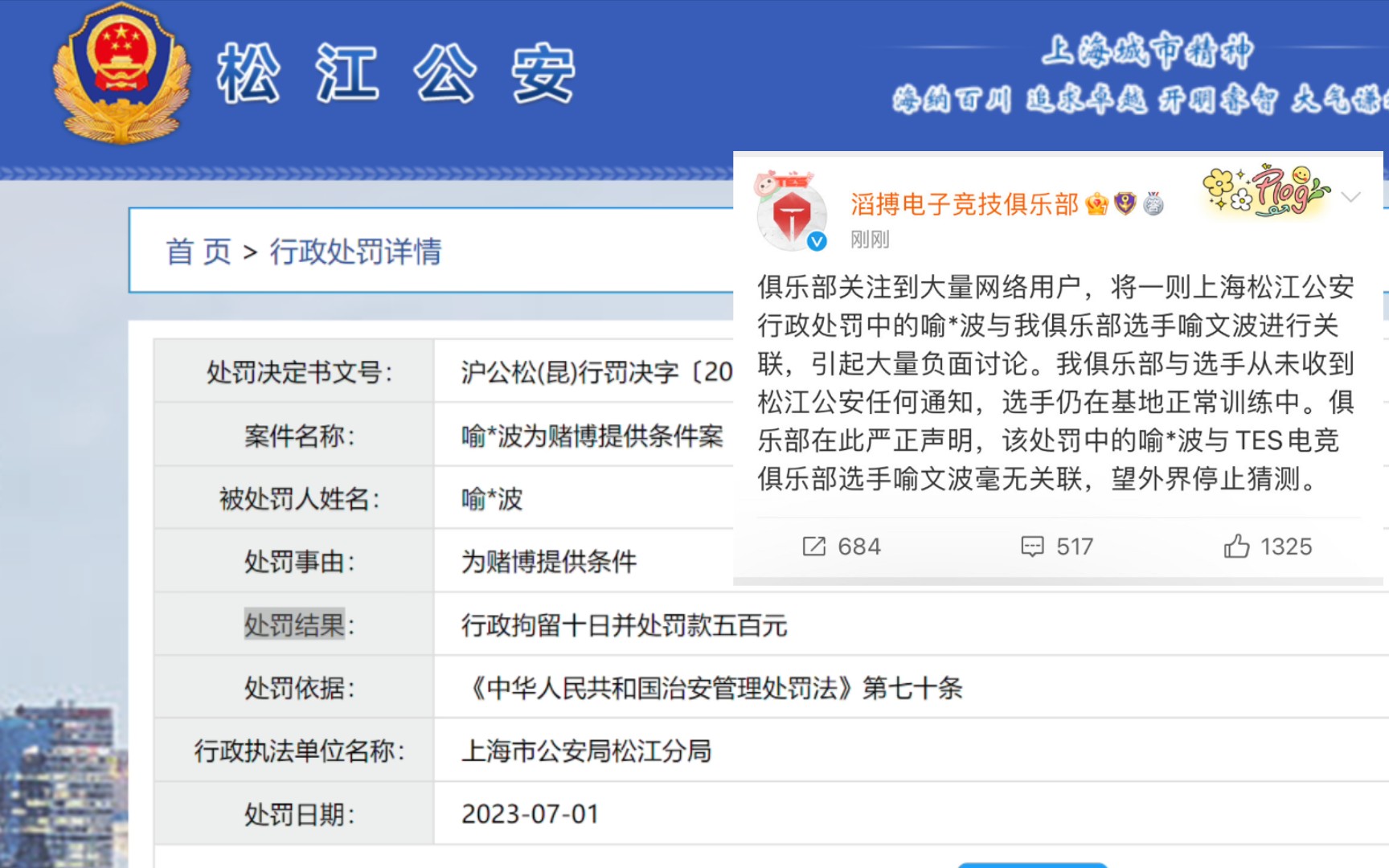Click the 刚刚 post timestamp
This screenshot has height=868, width=1389.
point(870,240)
